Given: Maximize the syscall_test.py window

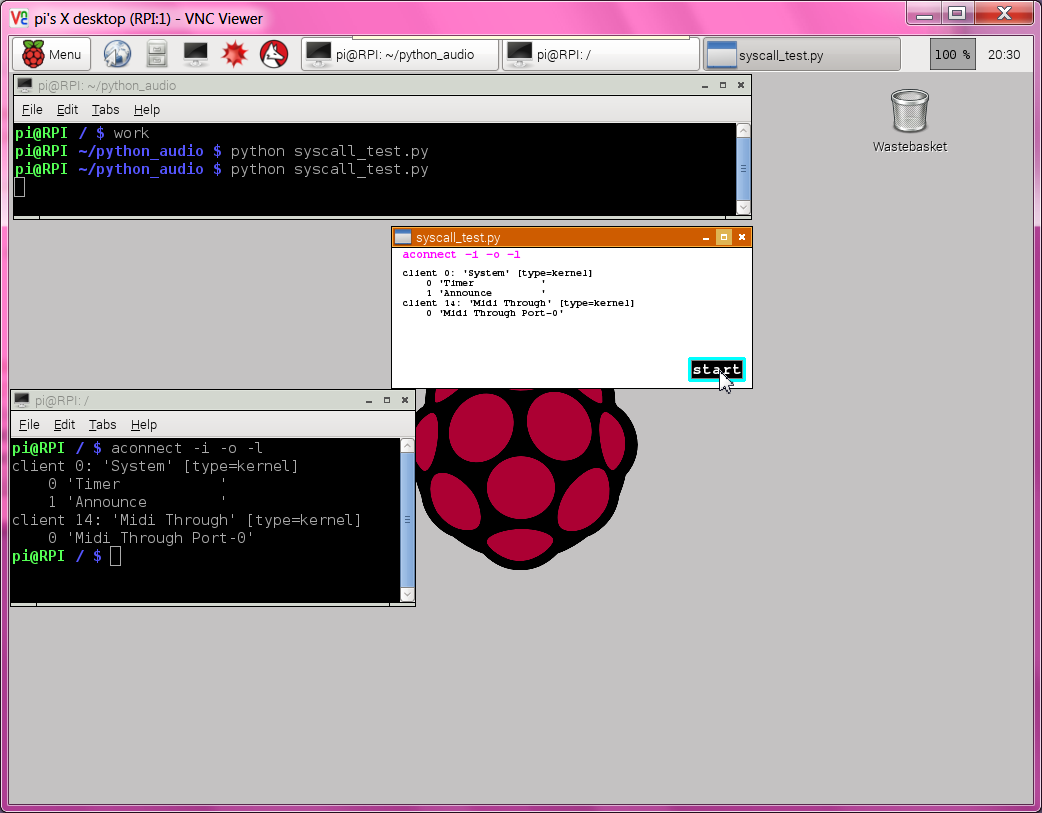Looking at the screenshot, I should [x=724, y=237].
